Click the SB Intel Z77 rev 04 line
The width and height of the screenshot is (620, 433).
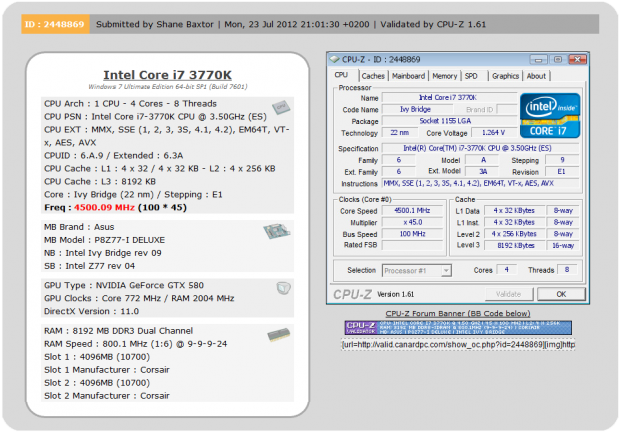coord(89,266)
